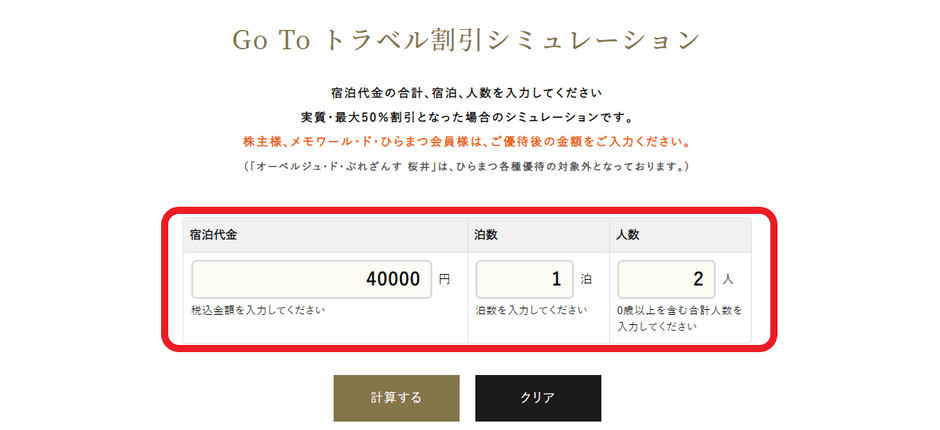Click the 税込金額を入力してください hint text
The height and width of the screenshot is (430, 940).
point(258,310)
